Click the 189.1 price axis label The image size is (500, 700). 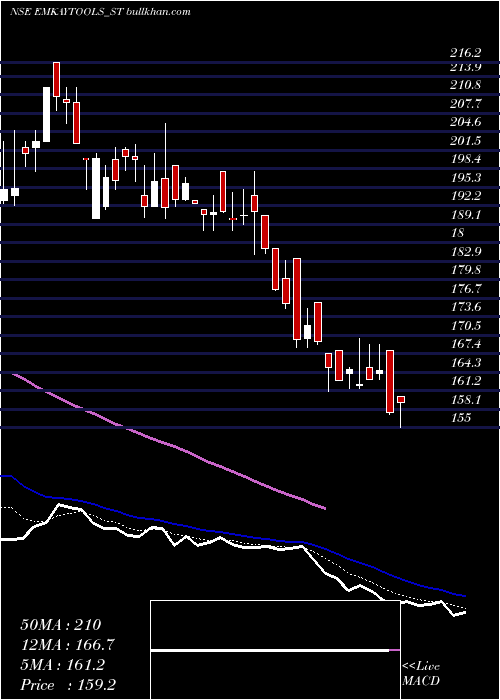tap(466, 215)
